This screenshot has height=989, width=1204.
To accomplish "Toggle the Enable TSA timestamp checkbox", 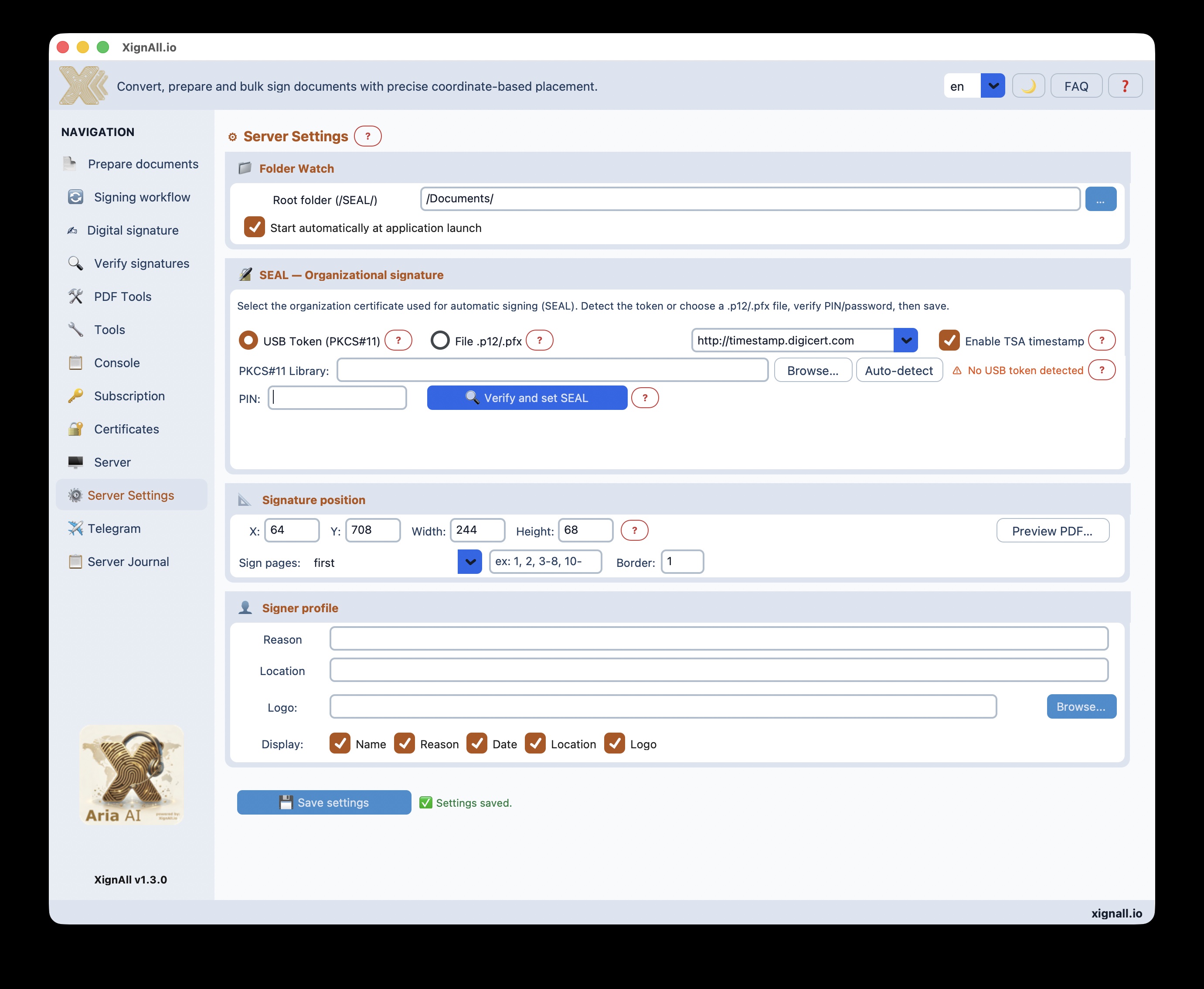I will click(949, 341).
